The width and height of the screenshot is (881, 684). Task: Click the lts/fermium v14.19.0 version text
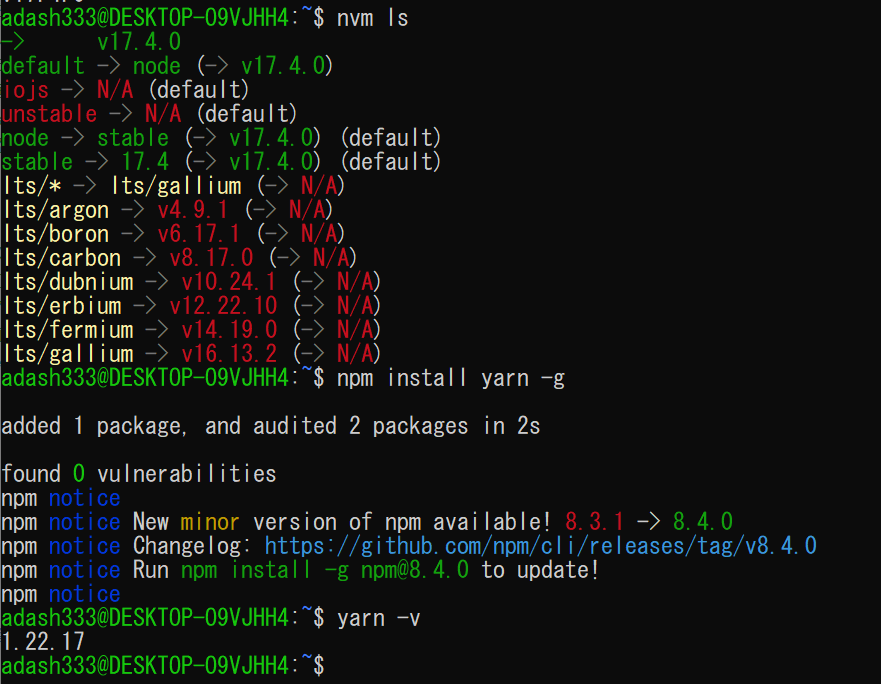(x=229, y=330)
